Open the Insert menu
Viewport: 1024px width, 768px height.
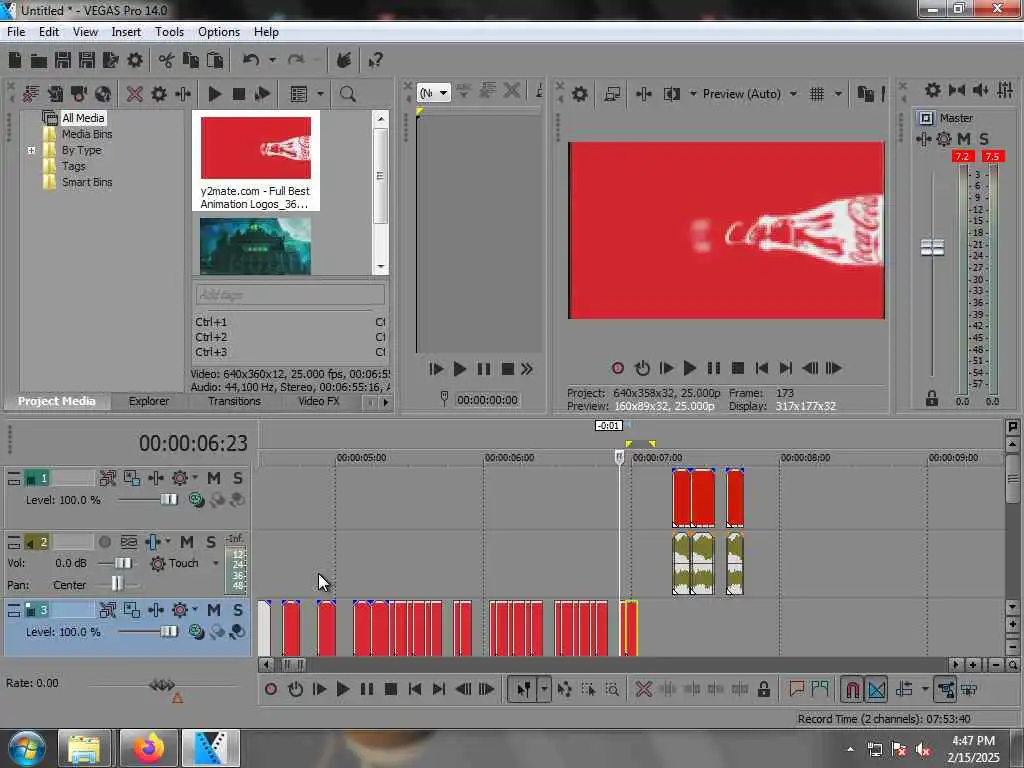[x=126, y=32]
